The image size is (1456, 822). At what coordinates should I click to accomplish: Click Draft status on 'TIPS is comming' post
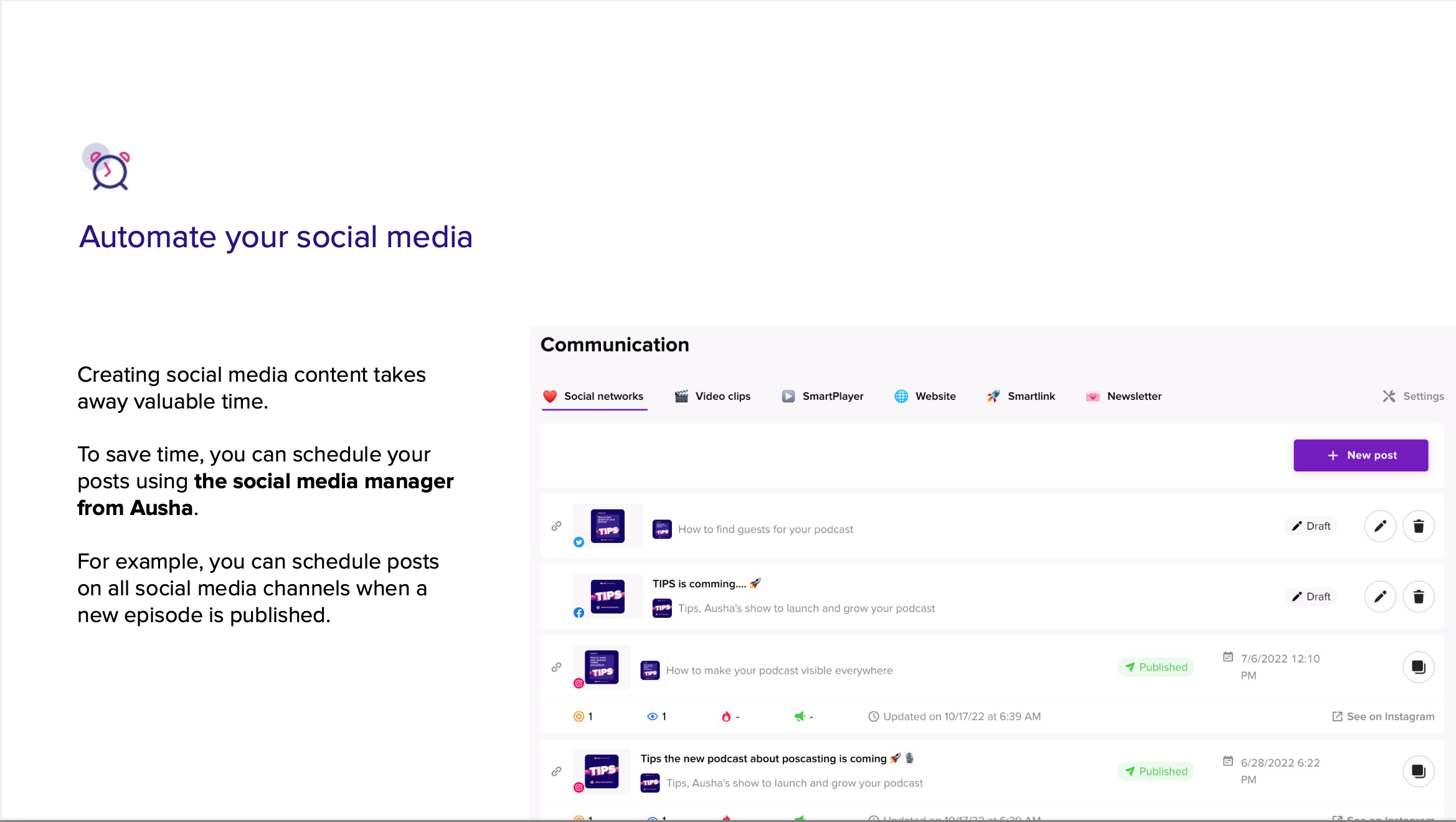(x=1310, y=597)
